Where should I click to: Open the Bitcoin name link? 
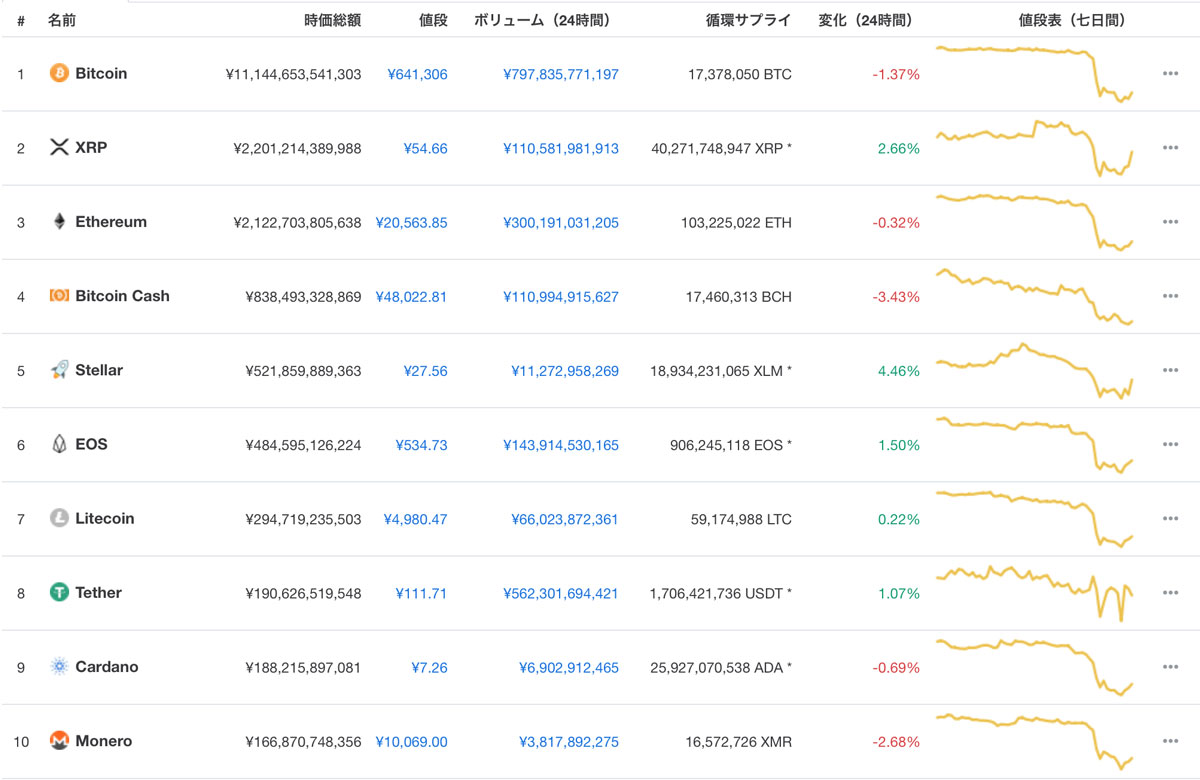[x=101, y=73]
